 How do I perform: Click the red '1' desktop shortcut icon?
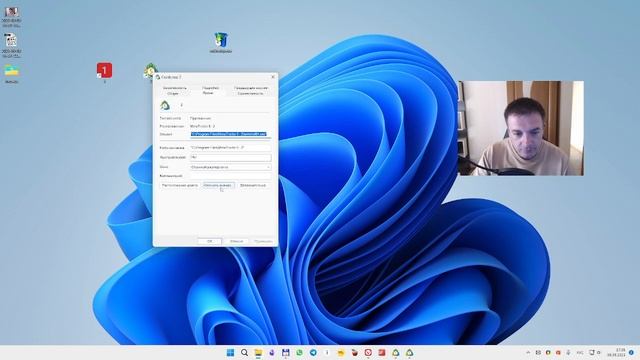click(x=104, y=71)
